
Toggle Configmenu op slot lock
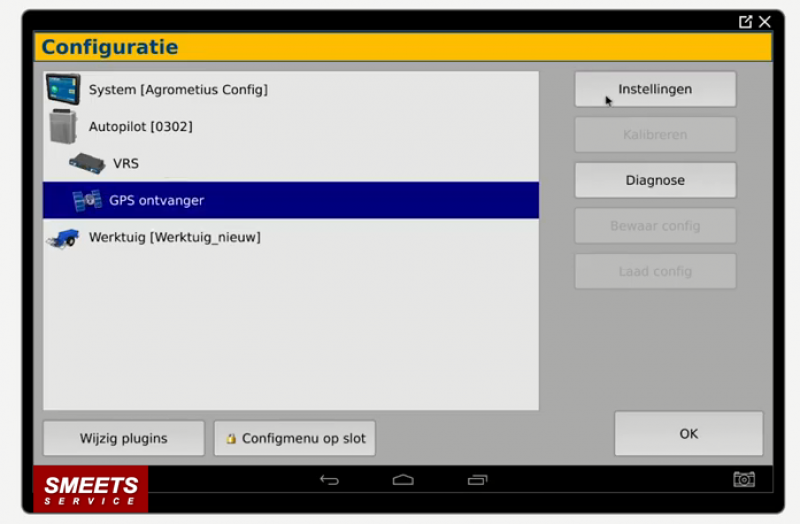tap(294, 438)
